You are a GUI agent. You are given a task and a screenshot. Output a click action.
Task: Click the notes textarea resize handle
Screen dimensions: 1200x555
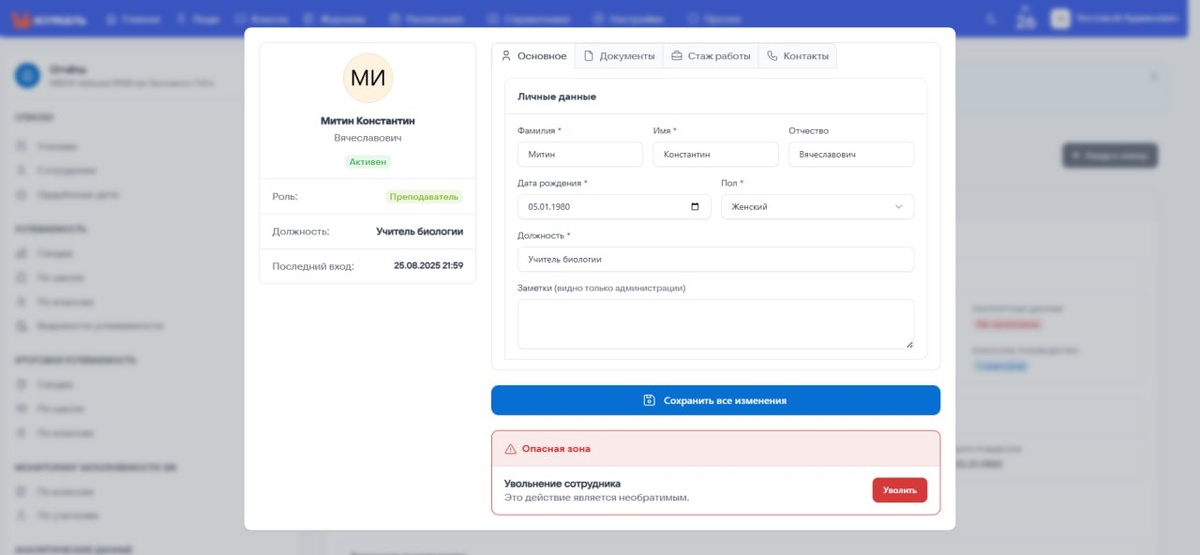(909, 344)
